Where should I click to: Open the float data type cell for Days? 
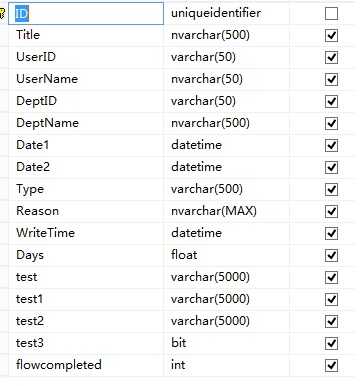pyautogui.click(x=226, y=255)
